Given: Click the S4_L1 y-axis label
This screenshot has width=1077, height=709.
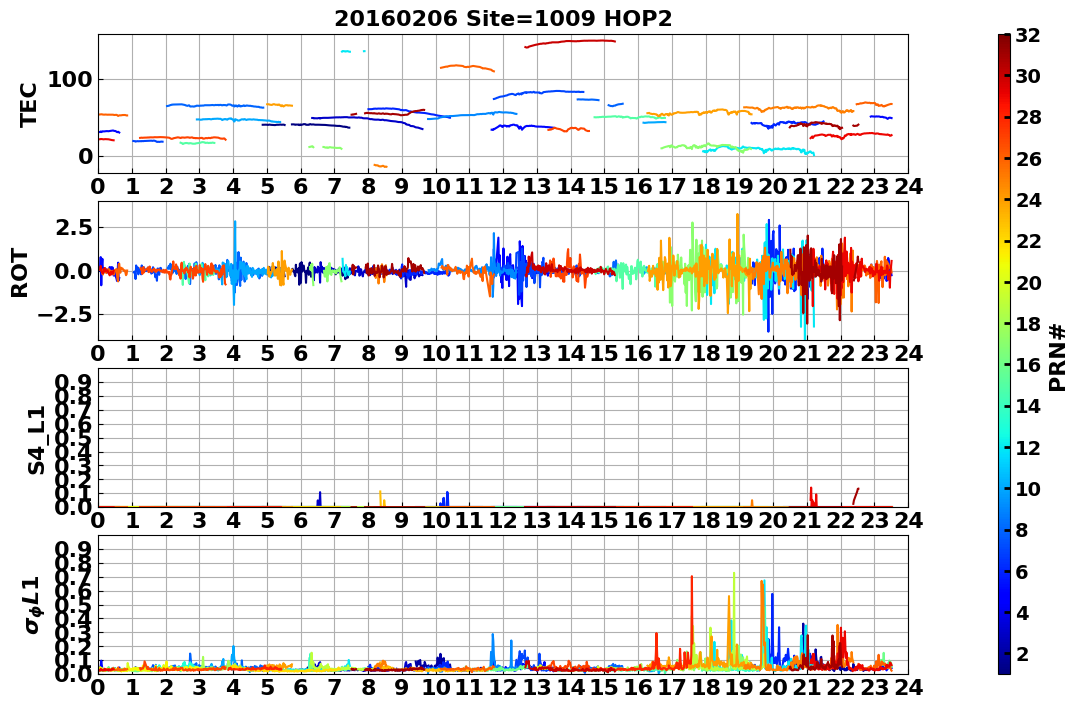Looking at the screenshot, I should [x=36, y=440].
